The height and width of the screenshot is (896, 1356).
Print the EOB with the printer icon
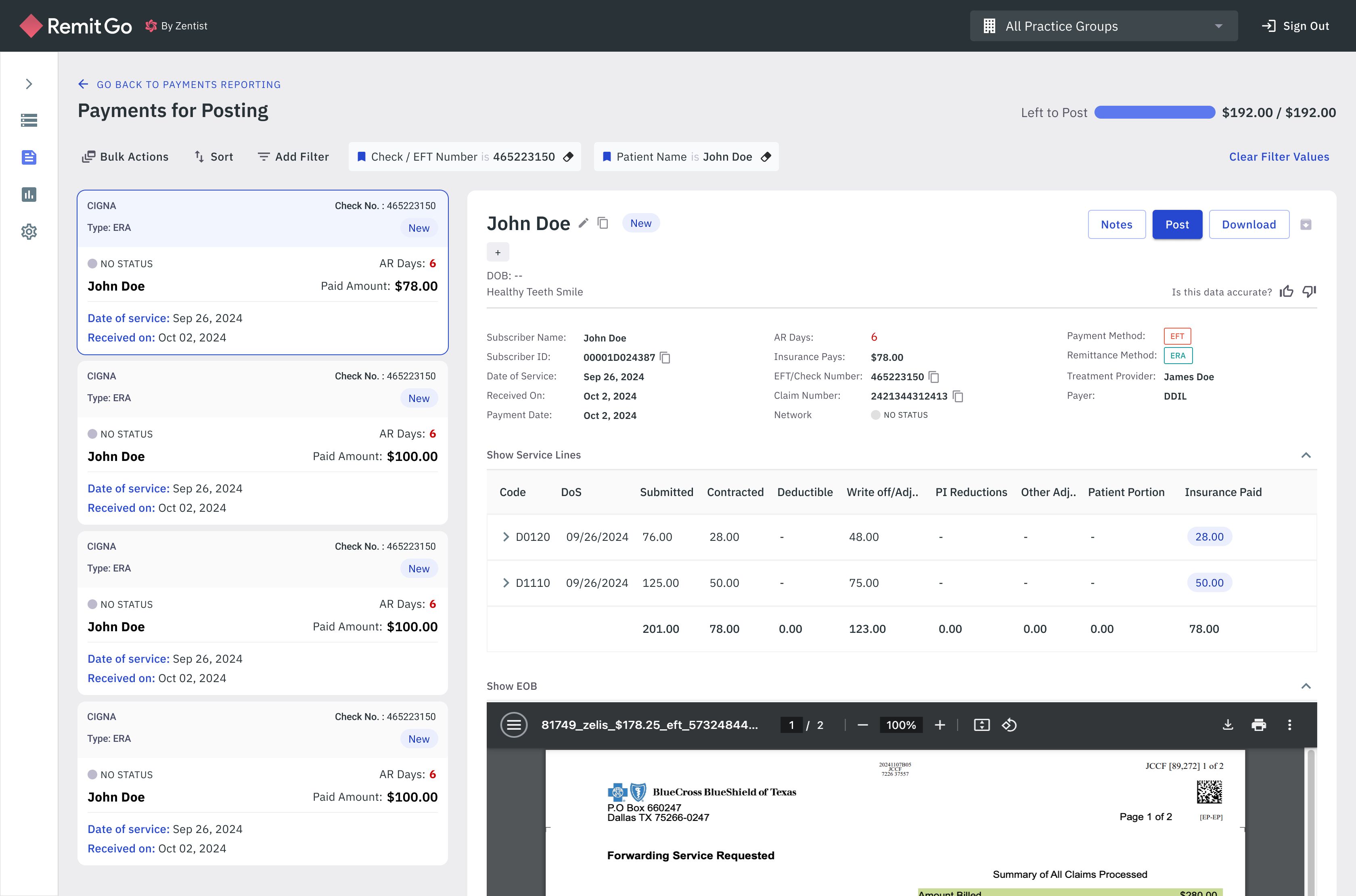[x=1258, y=725]
